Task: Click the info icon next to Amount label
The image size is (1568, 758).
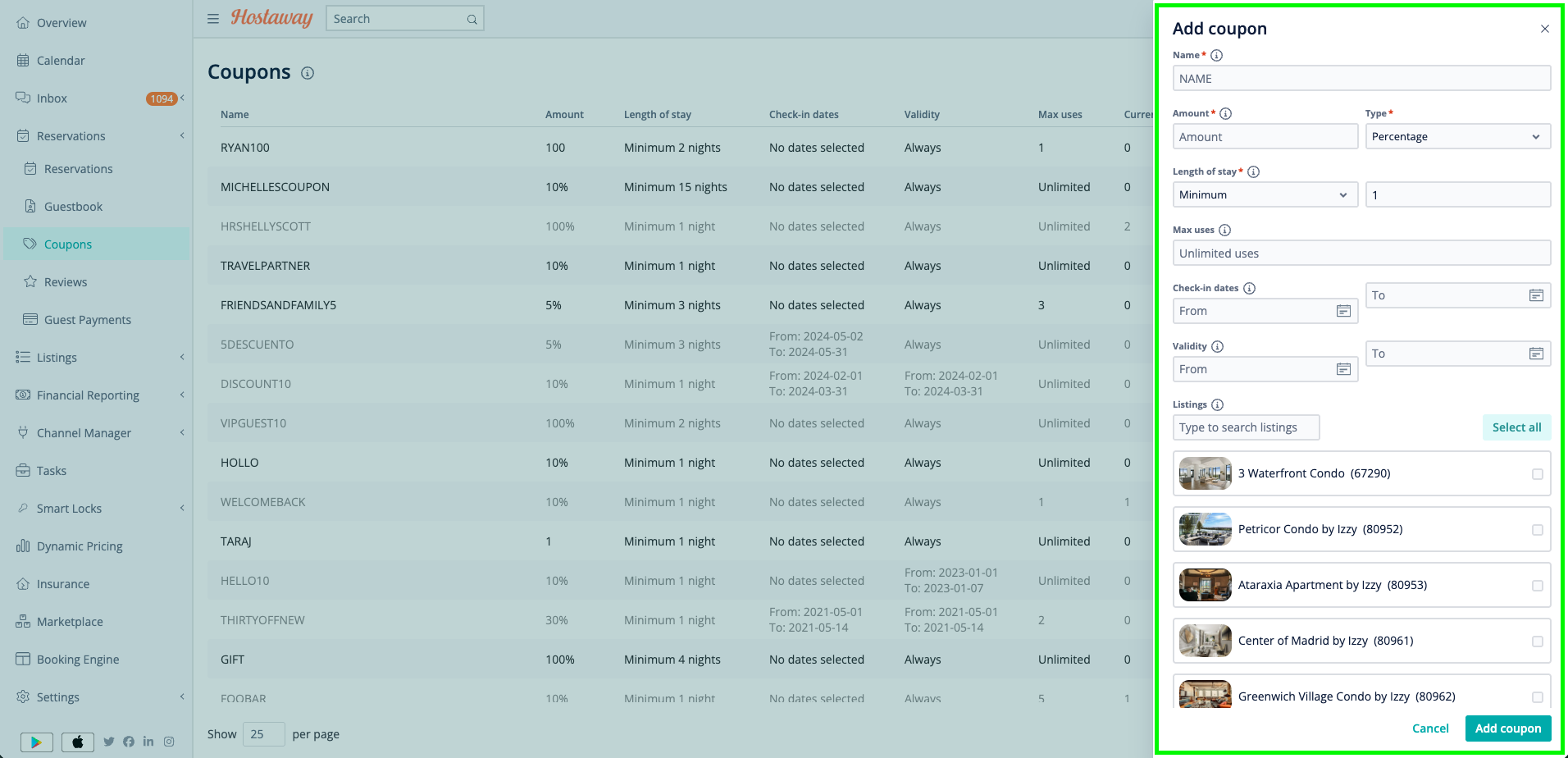Action: 1226,114
